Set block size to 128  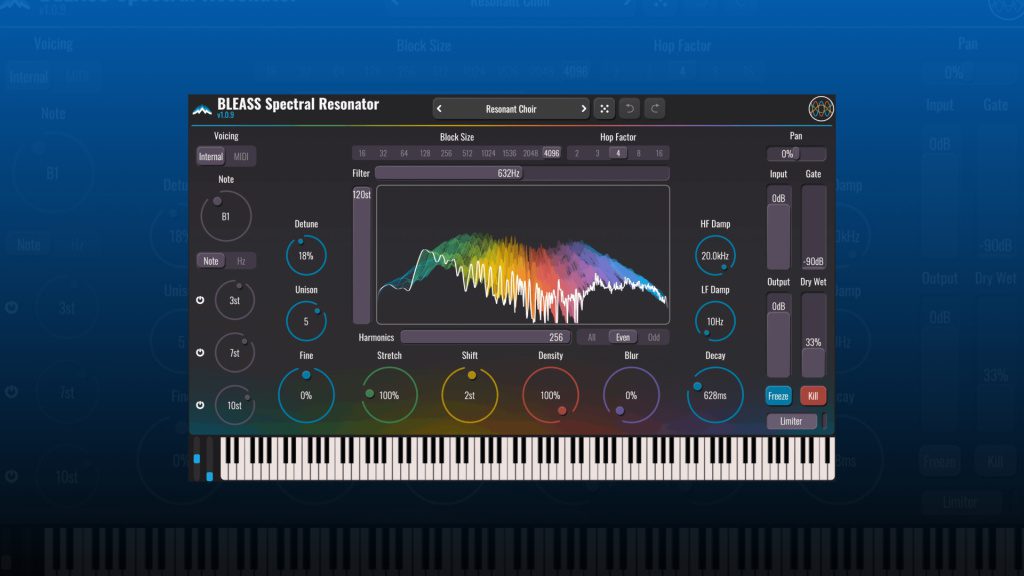click(425, 153)
